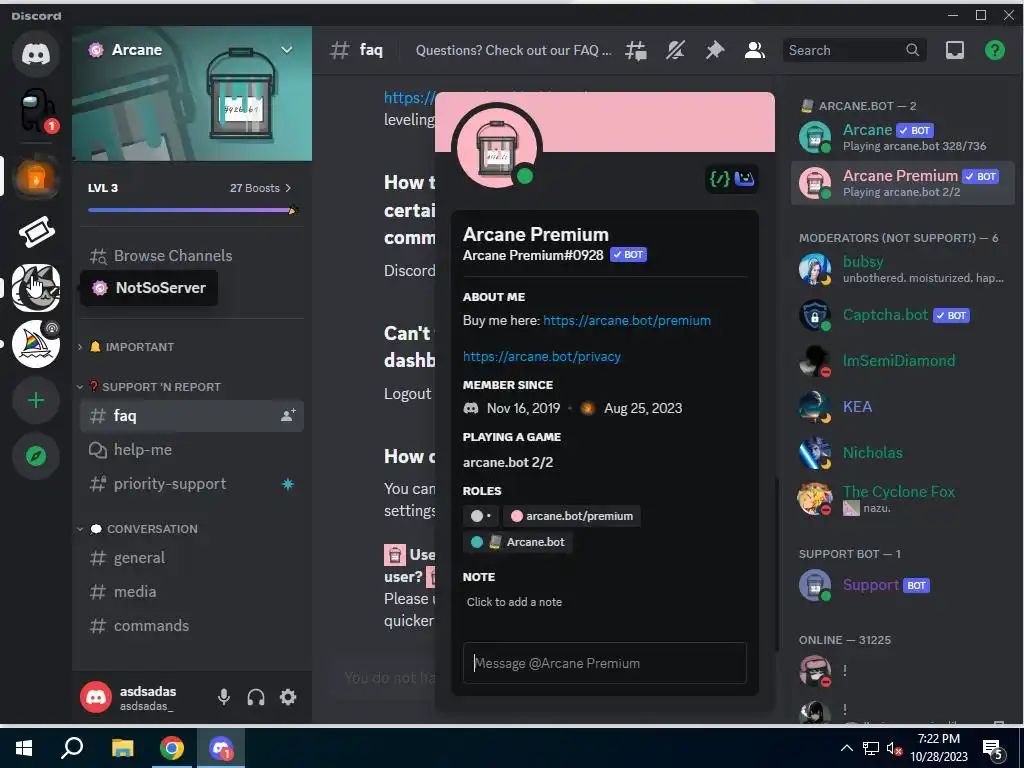The height and width of the screenshot is (768, 1024).
Task: Open Windows notification center
Action: pos(993,750)
